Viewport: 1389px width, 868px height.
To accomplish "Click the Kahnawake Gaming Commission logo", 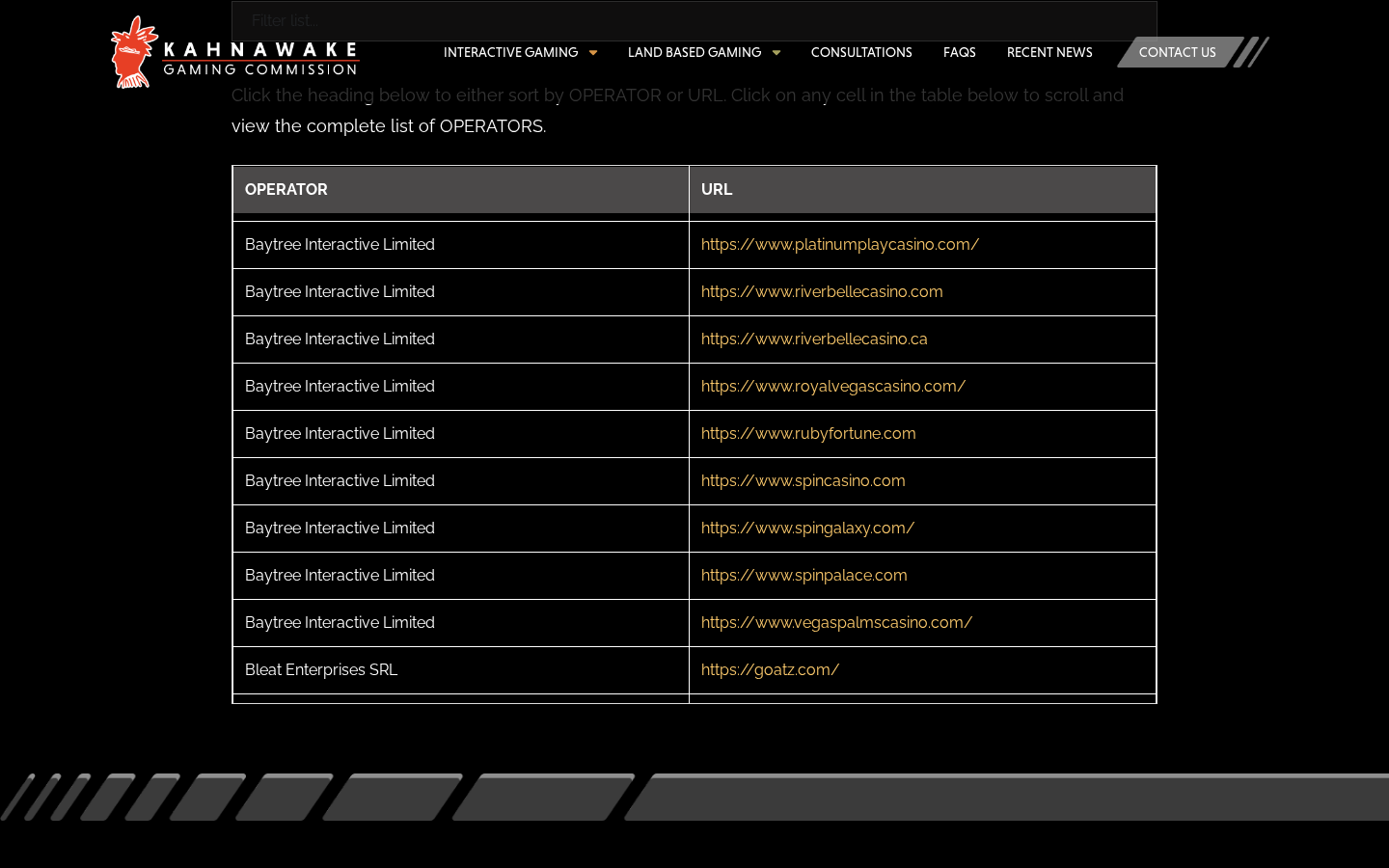I will tap(235, 52).
